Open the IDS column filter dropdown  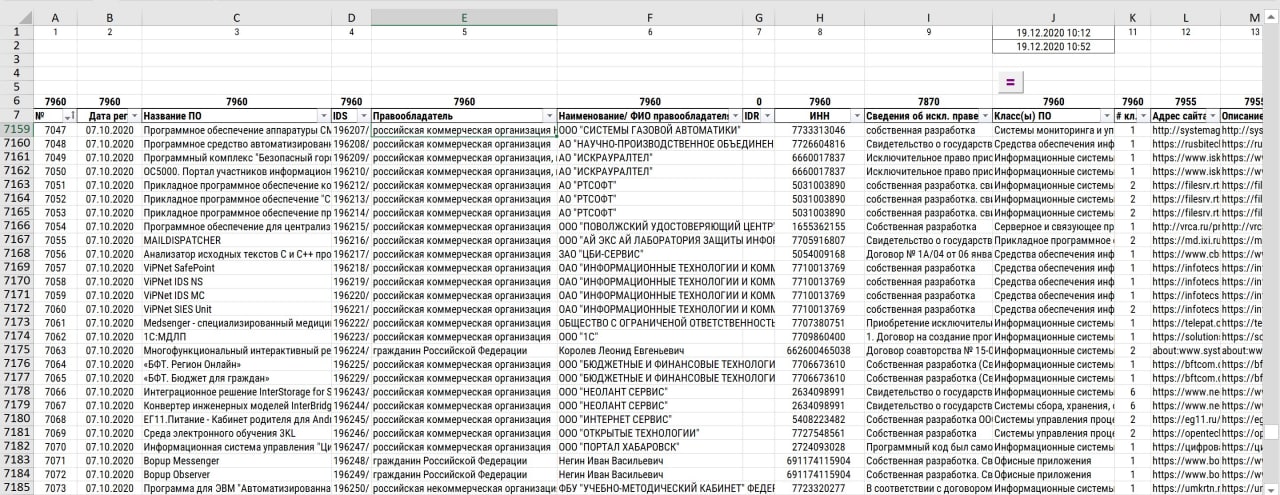click(363, 116)
